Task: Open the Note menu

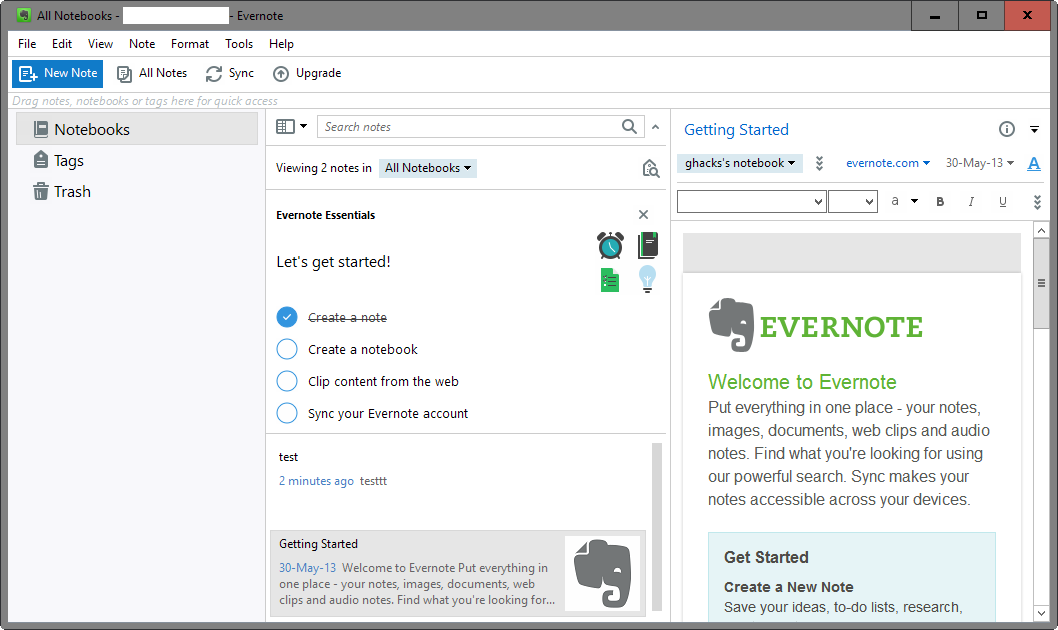Action: click(142, 44)
